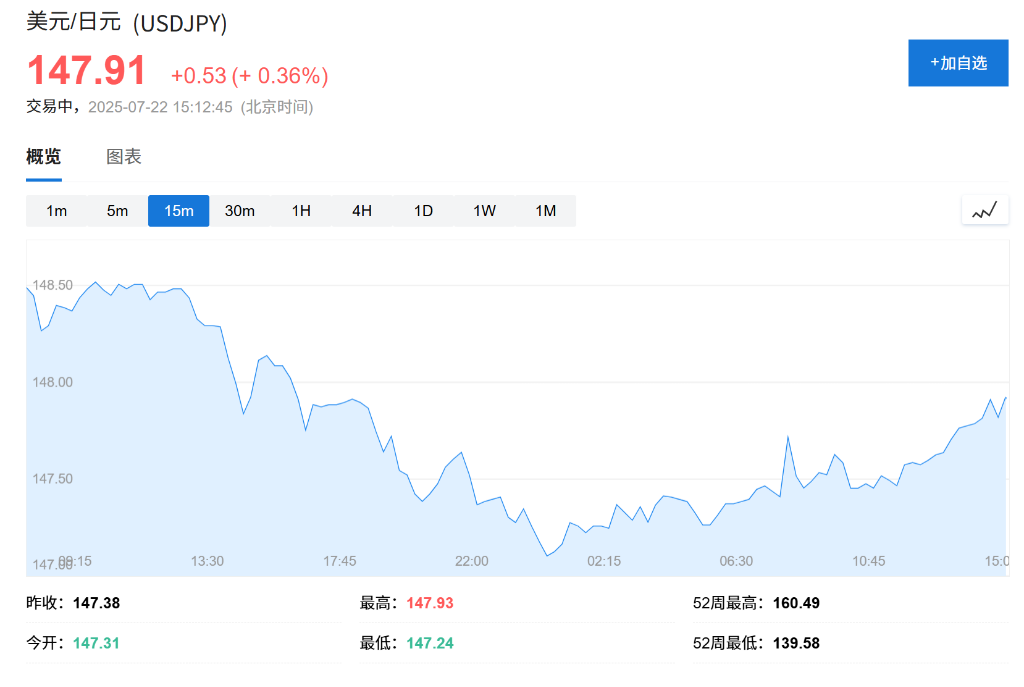Open the 图表 tab
Viewport: 1024px width, 687px height.
124,157
